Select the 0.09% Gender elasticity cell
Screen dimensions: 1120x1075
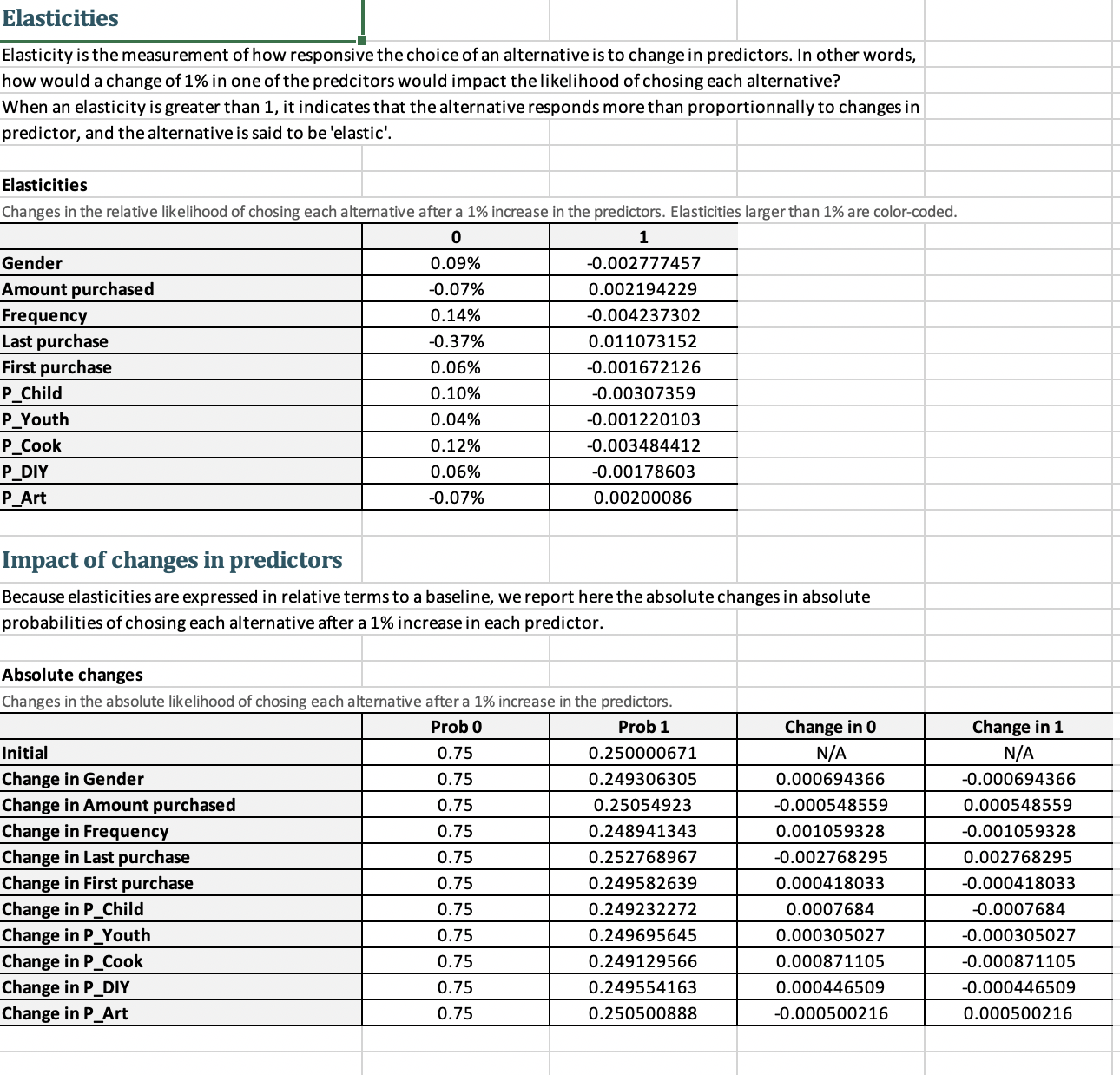[x=456, y=263]
